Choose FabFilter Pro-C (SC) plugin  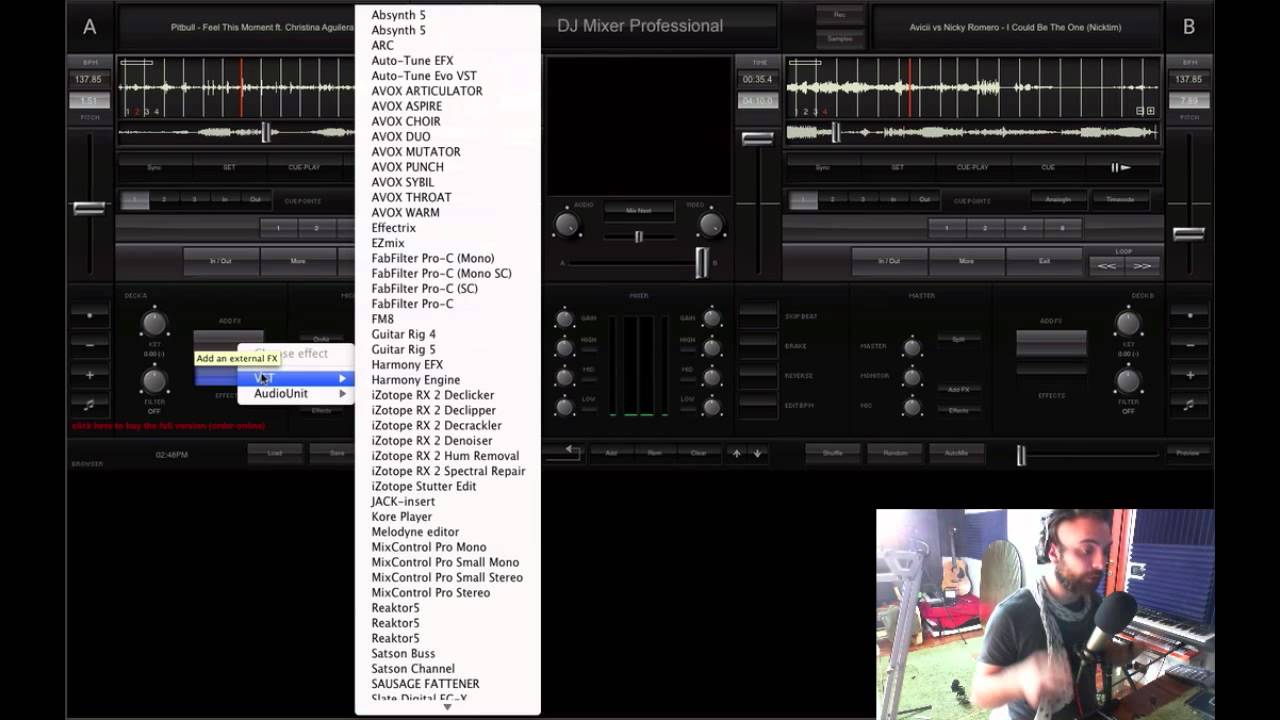point(424,288)
